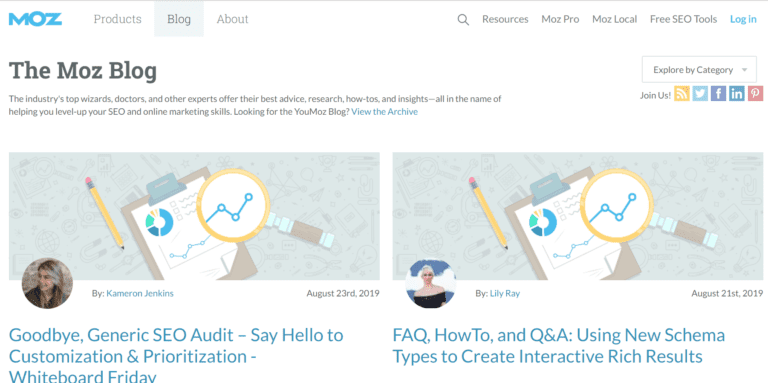Open the Twitter social icon

pos(700,94)
